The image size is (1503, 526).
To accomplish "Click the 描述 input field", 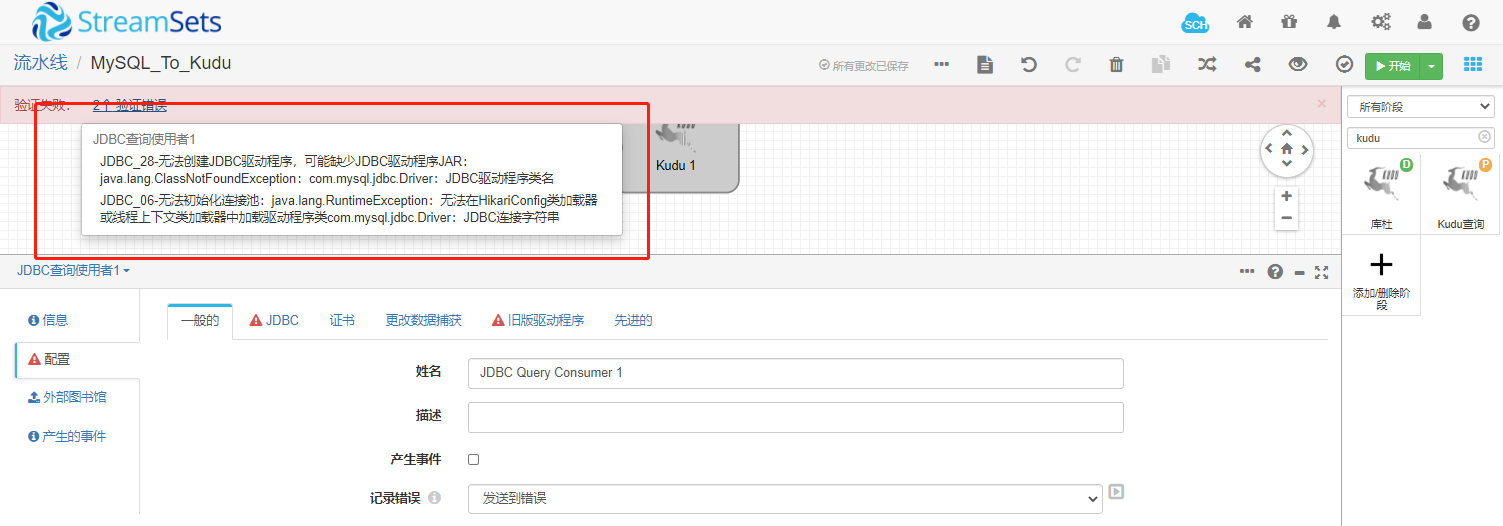I will [x=795, y=417].
